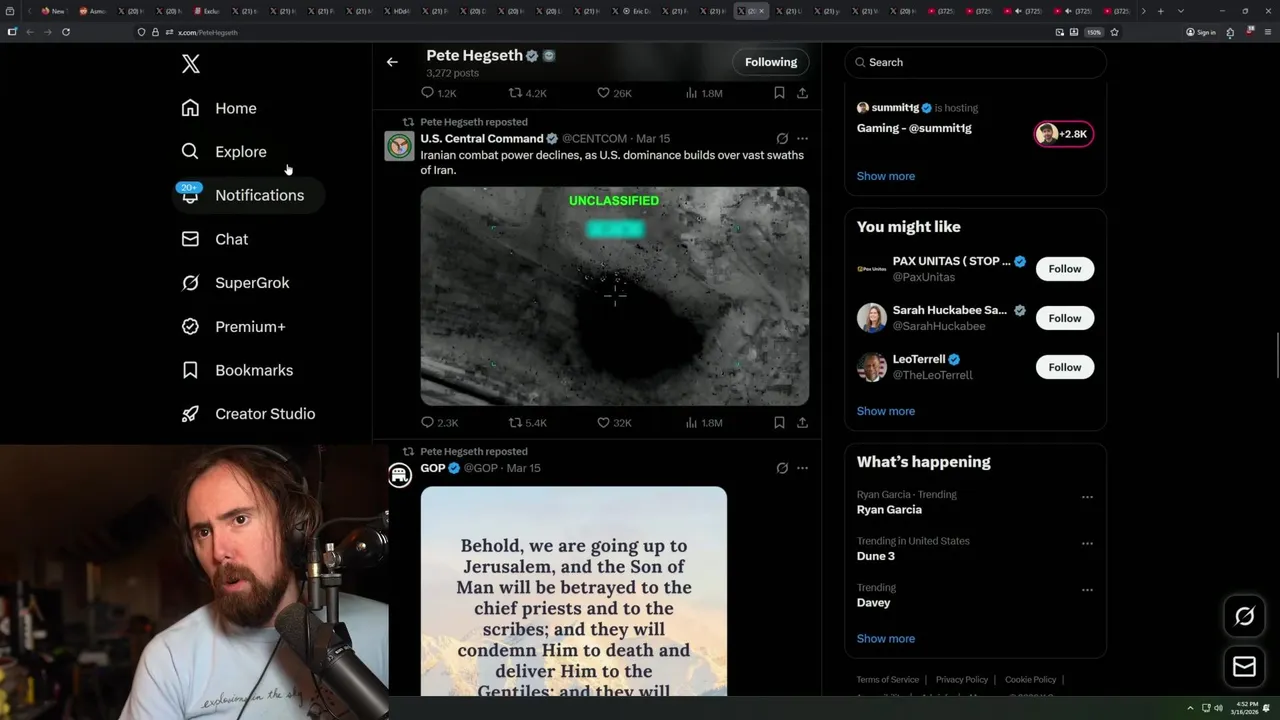The width and height of the screenshot is (1280, 720).
Task: Open Chat from the sidebar
Action: pyautogui.click(x=215, y=239)
